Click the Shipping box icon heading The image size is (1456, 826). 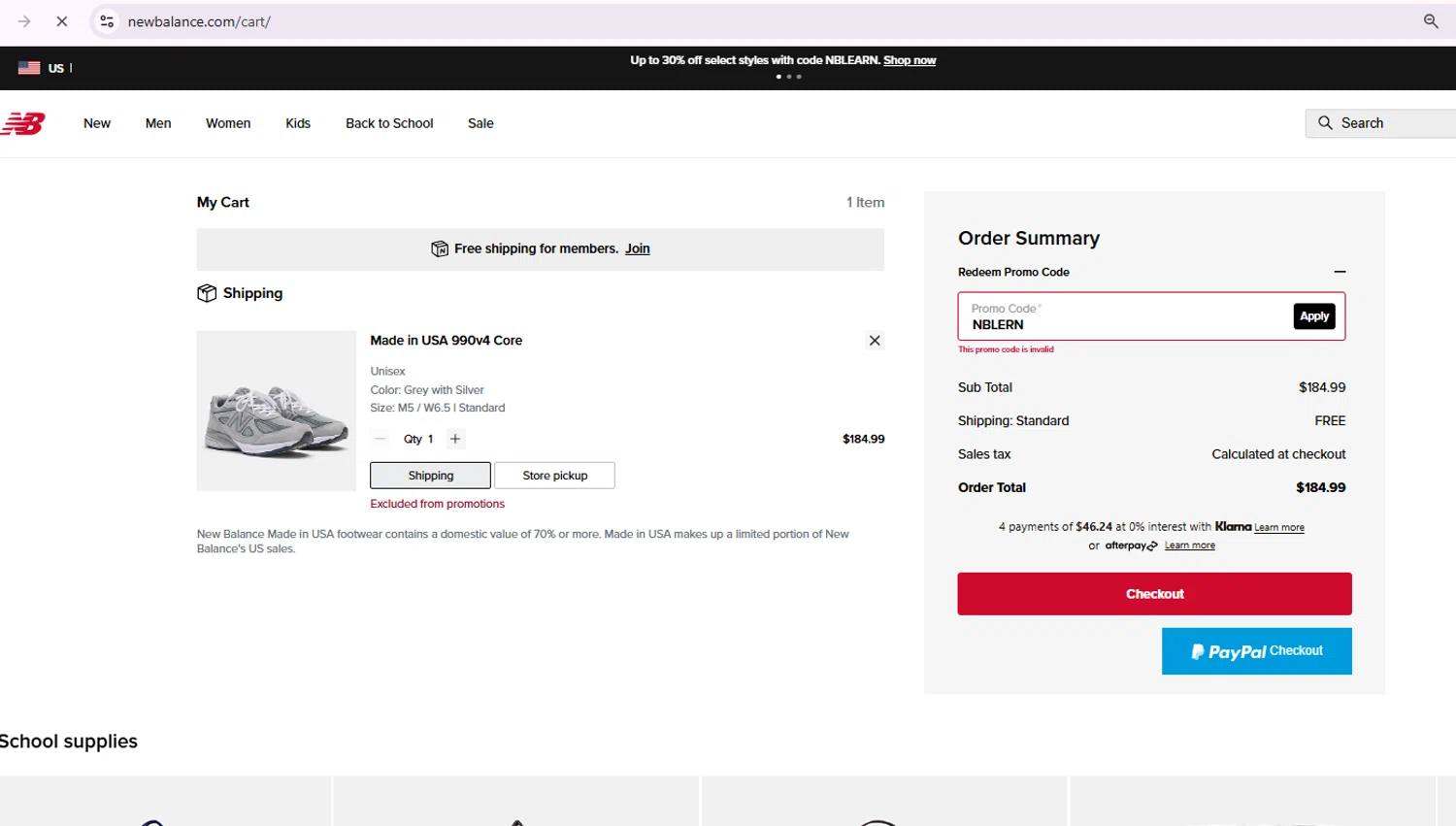(x=207, y=293)
